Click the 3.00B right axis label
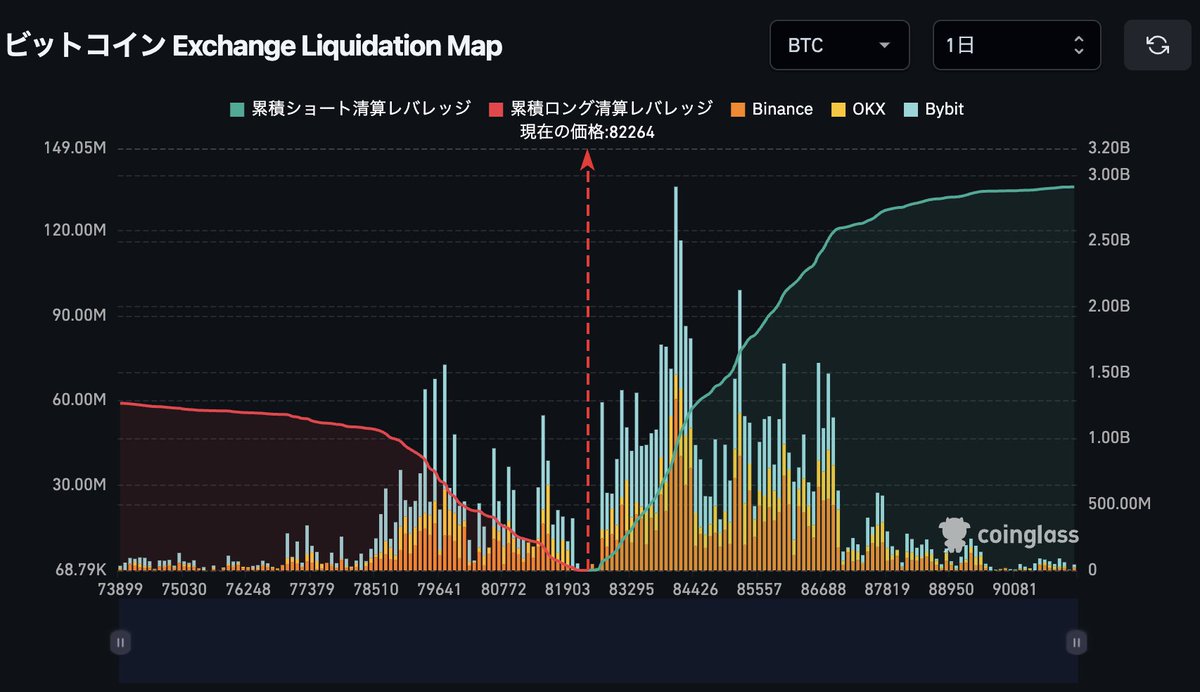 (x=1109, y=175)
